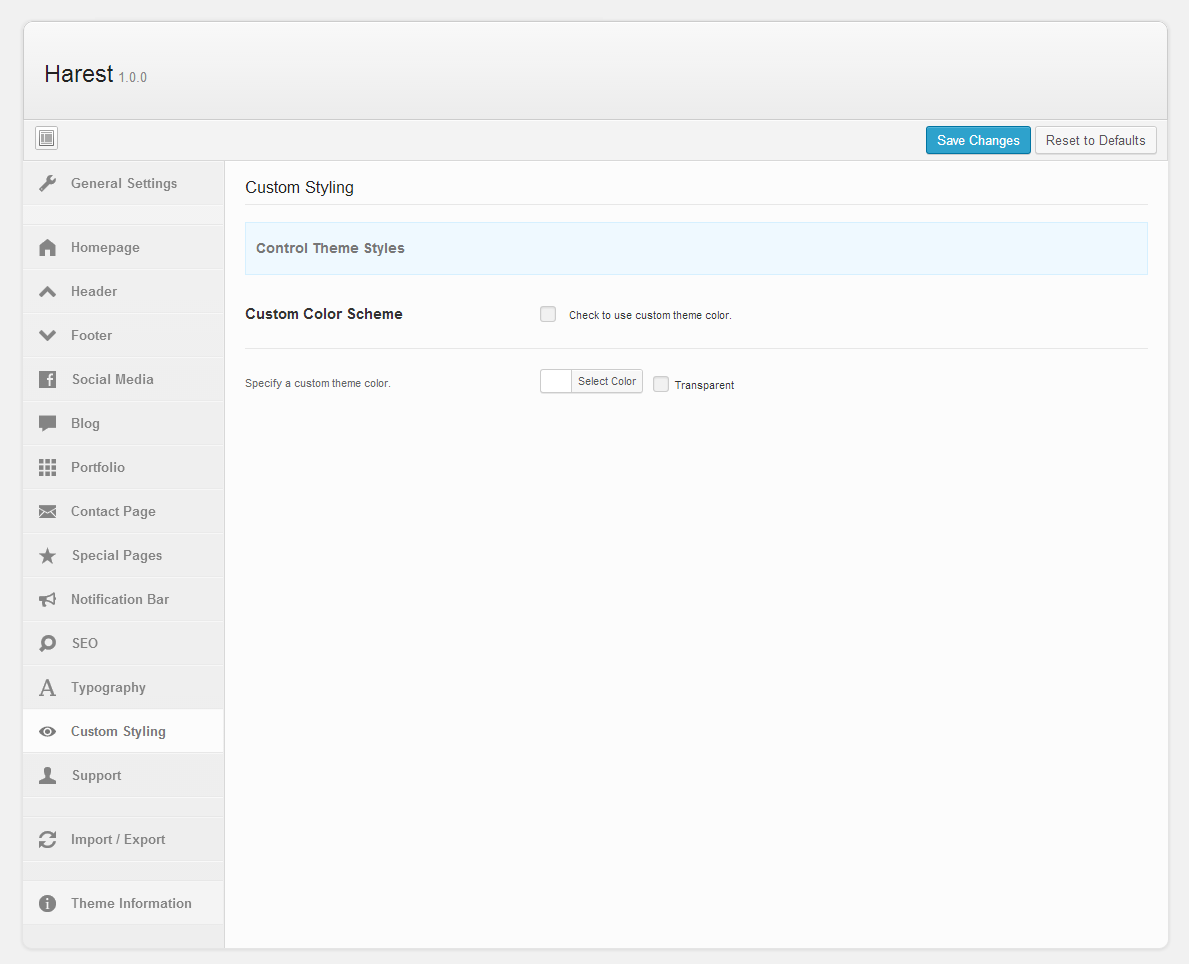
Task: Click the grid icon beside Portfolio
Action: coord(47,468)
